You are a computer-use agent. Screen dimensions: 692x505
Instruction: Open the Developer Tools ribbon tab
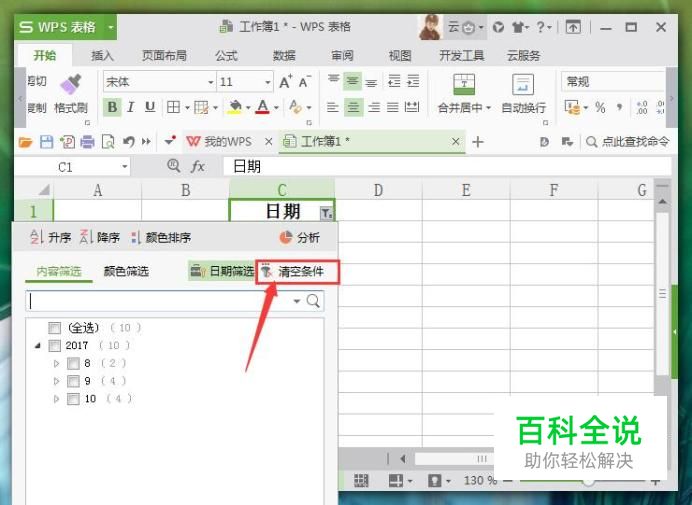pyautogui.click(x=462, y=56)
